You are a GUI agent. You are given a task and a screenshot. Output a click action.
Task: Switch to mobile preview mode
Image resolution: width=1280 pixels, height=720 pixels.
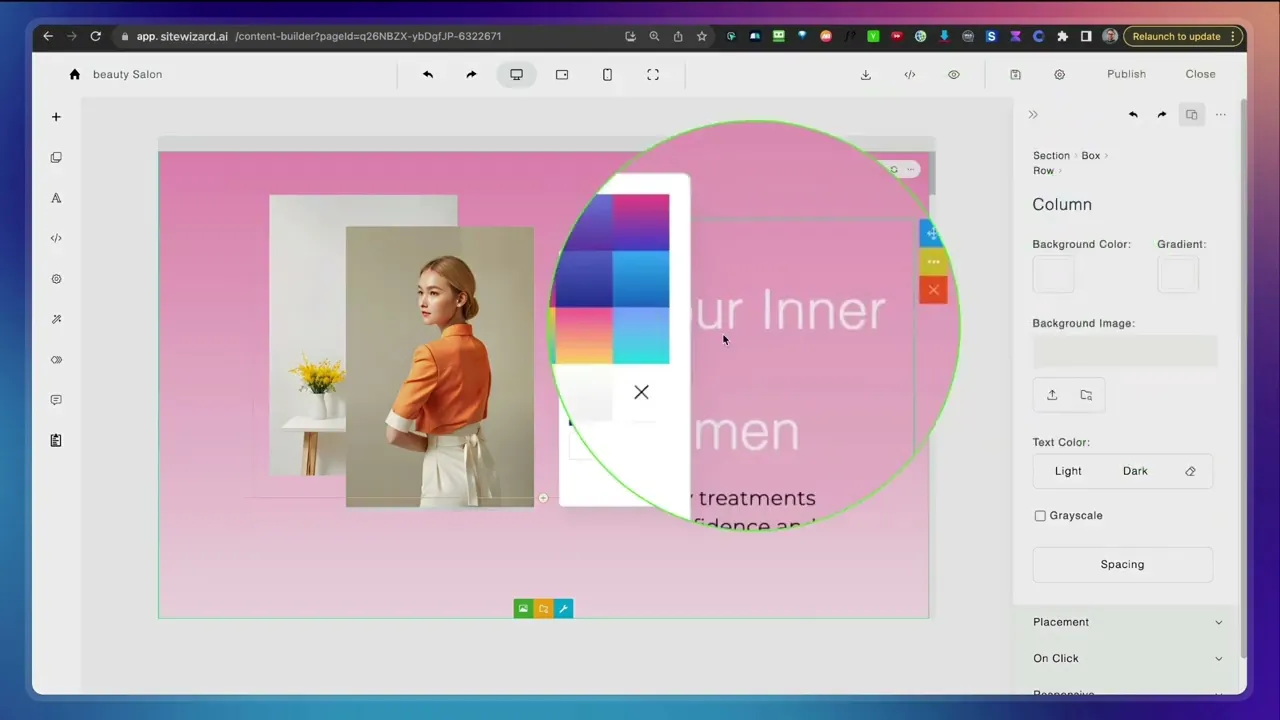click(x=607, y=74)
